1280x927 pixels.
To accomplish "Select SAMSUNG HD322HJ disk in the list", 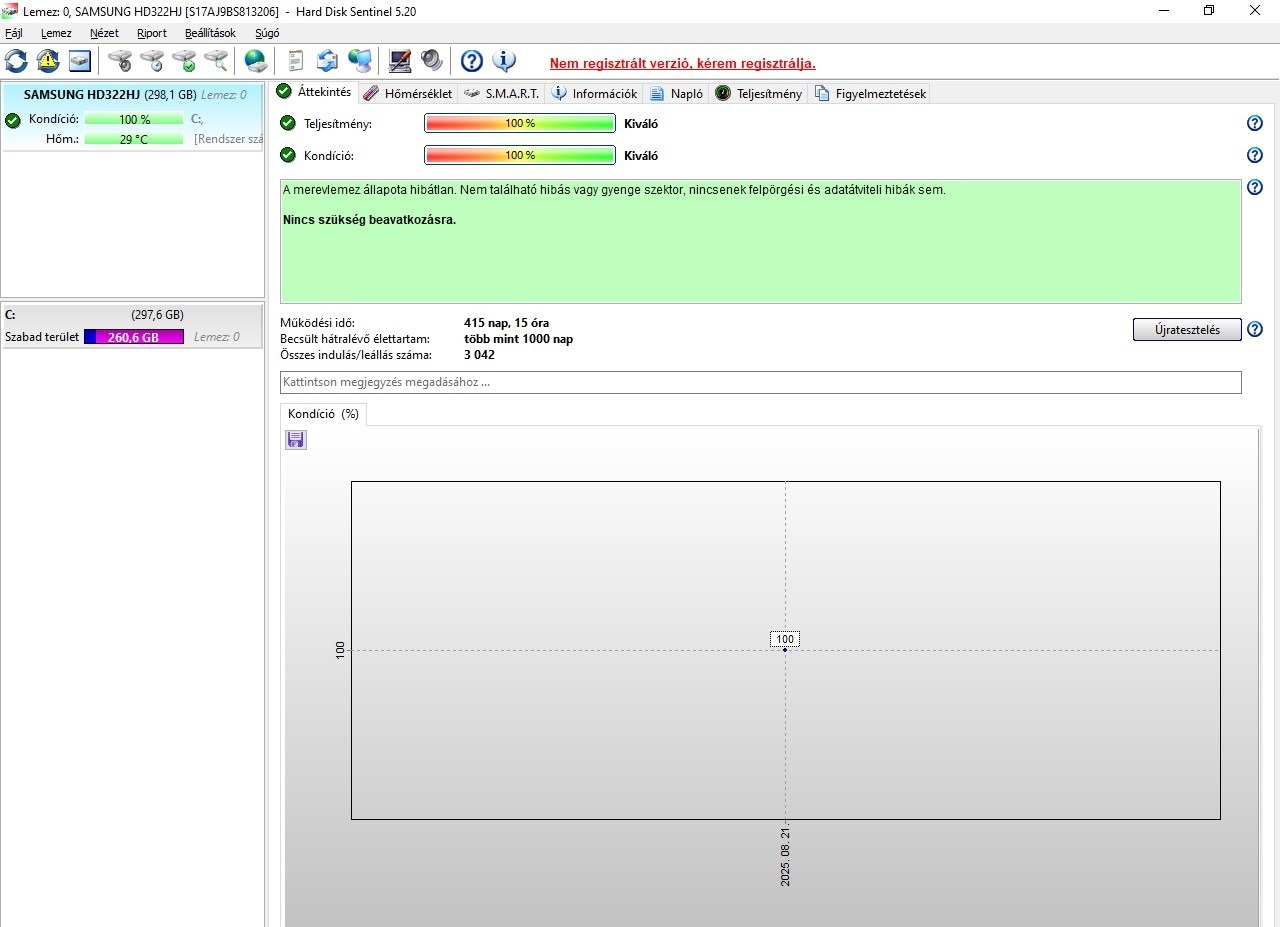I will [132, 117].
